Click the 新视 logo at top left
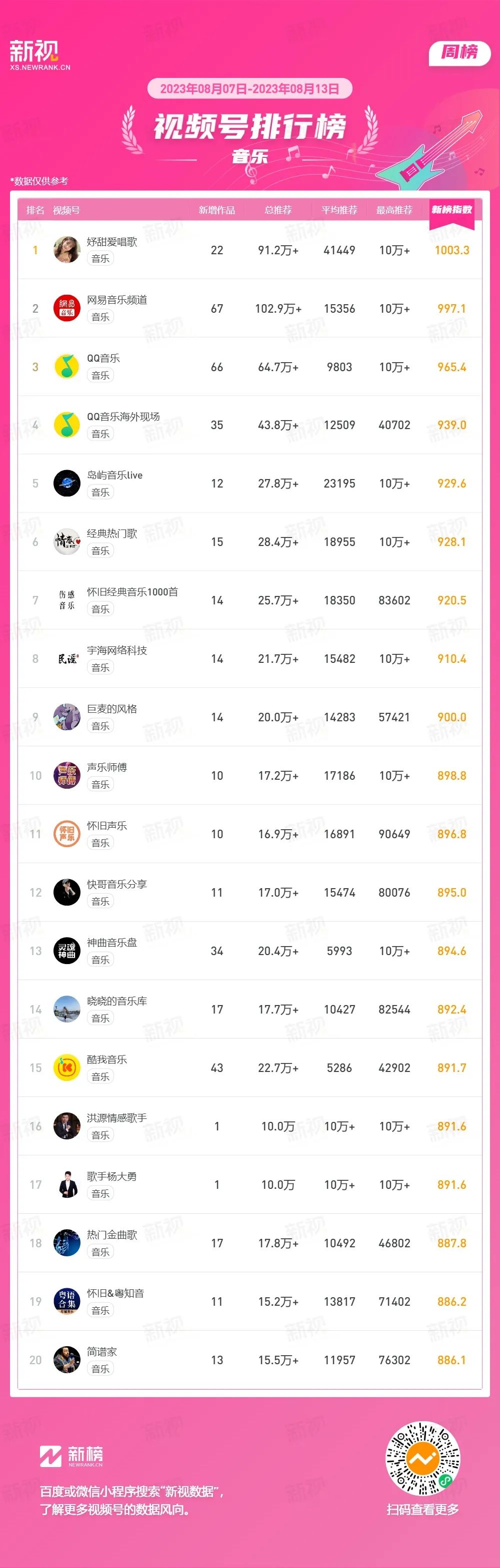Screen dimensions: 500x1568 point(39,55)
